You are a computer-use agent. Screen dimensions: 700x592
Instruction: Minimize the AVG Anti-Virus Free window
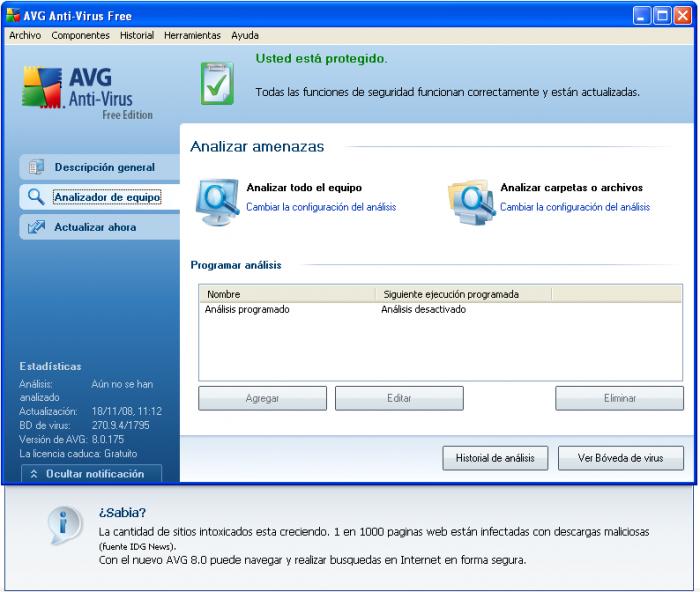642,16
